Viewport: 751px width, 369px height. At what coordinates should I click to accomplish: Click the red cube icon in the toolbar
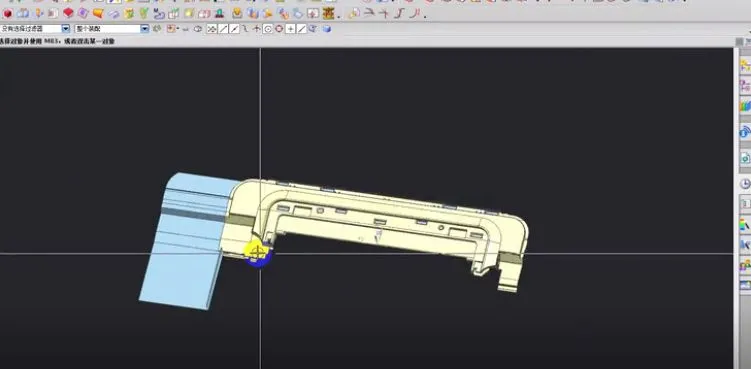tap(8, 13)
